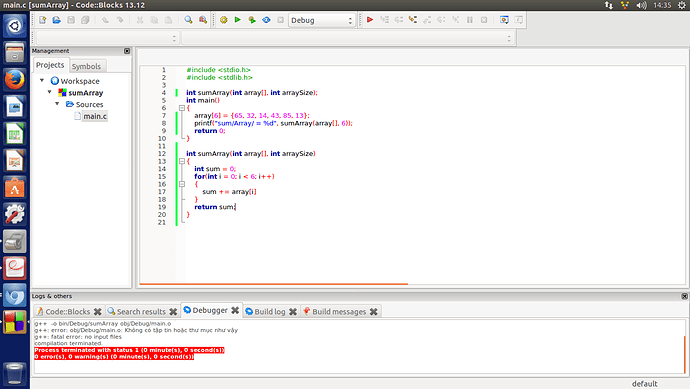Switch to the Symbols tab
This screenshot has width=690, height=389.
pyautogui.click(x=87, y=66)
